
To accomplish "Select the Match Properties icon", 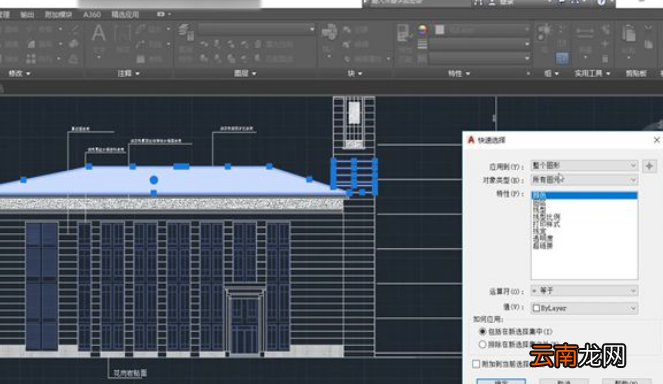I will (403, 33).
